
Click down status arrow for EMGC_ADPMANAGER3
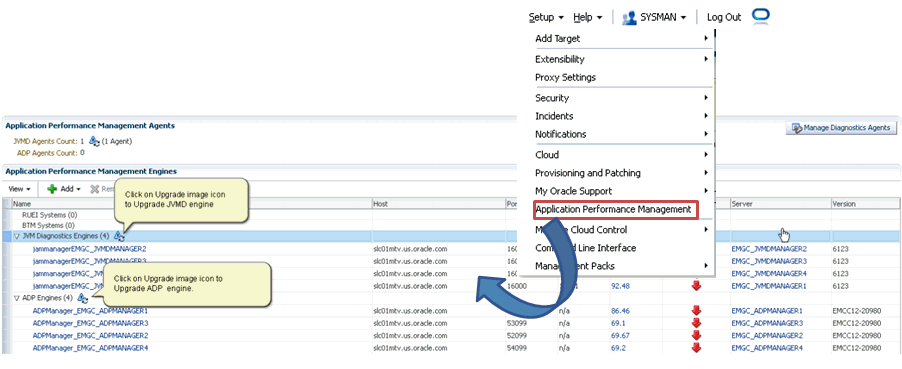[696, 323]
